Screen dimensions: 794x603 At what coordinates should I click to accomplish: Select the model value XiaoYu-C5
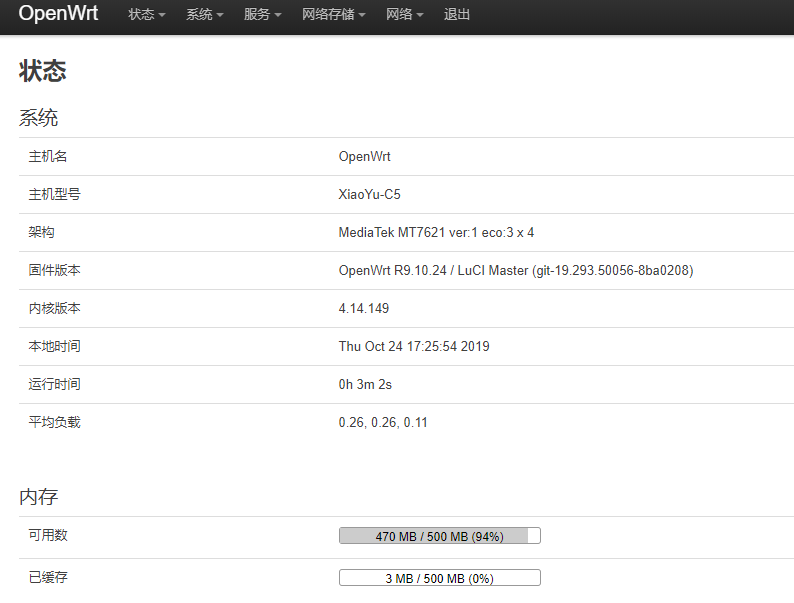[x=369, y=194]
